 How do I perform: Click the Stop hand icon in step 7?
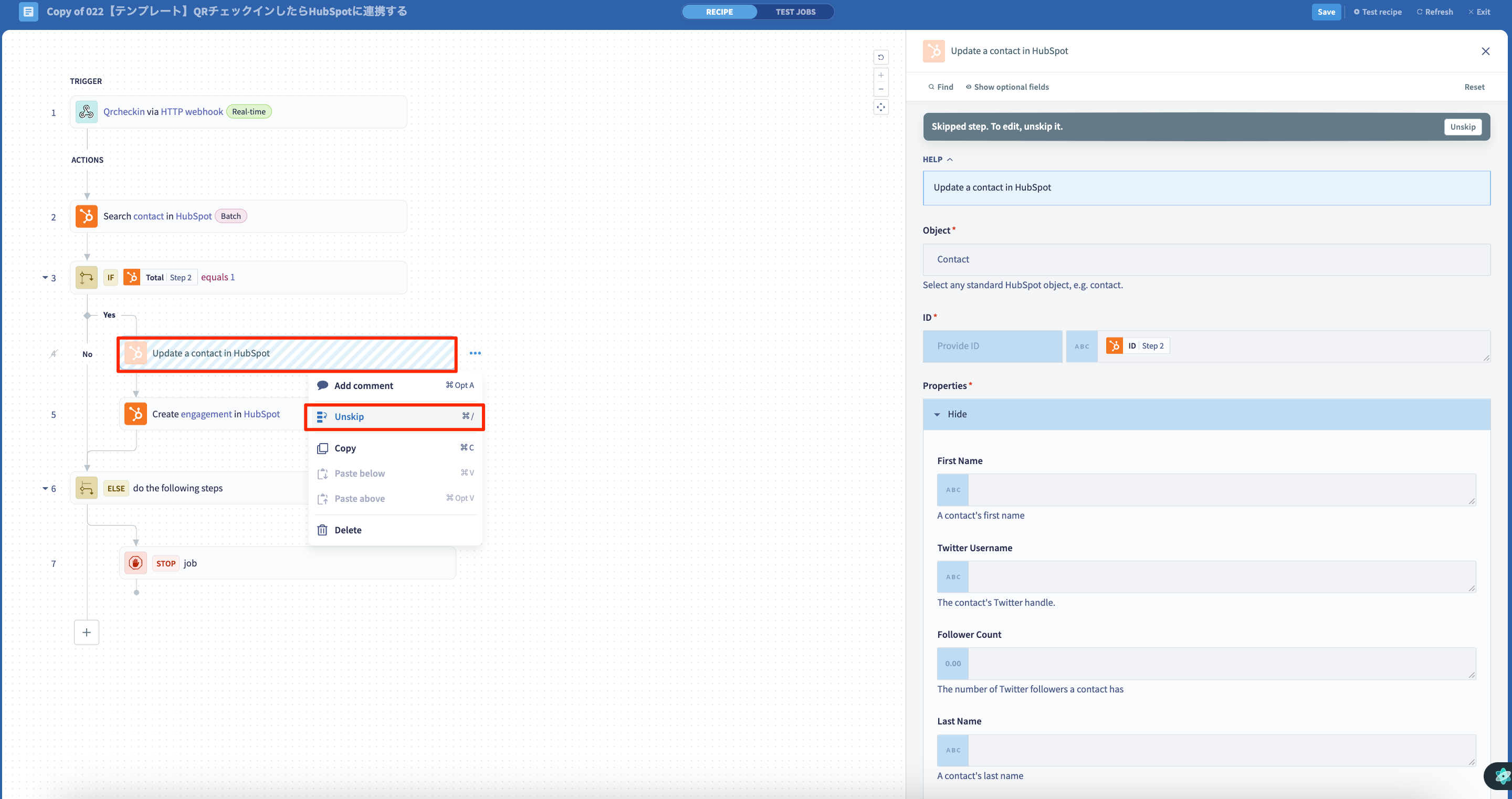(x=135, y=563)
